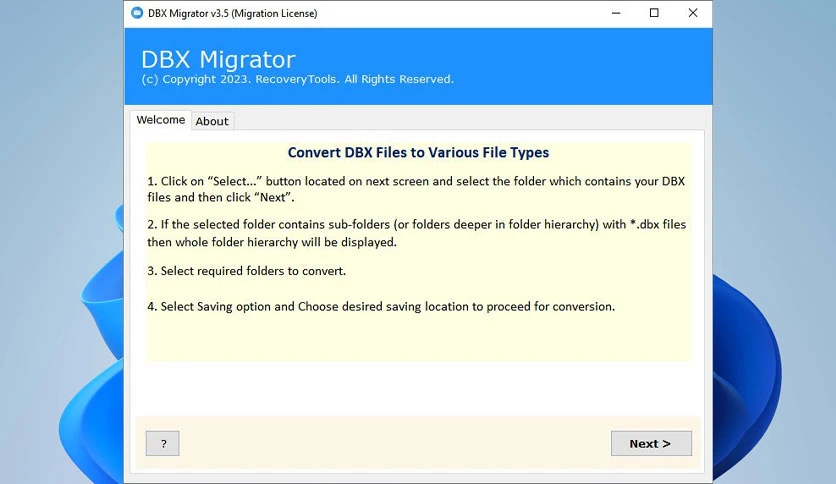Minimize the DBX Migrator window
Image resolution: width=836 pixels, height=484 pixels.
[x=616, y=13]
